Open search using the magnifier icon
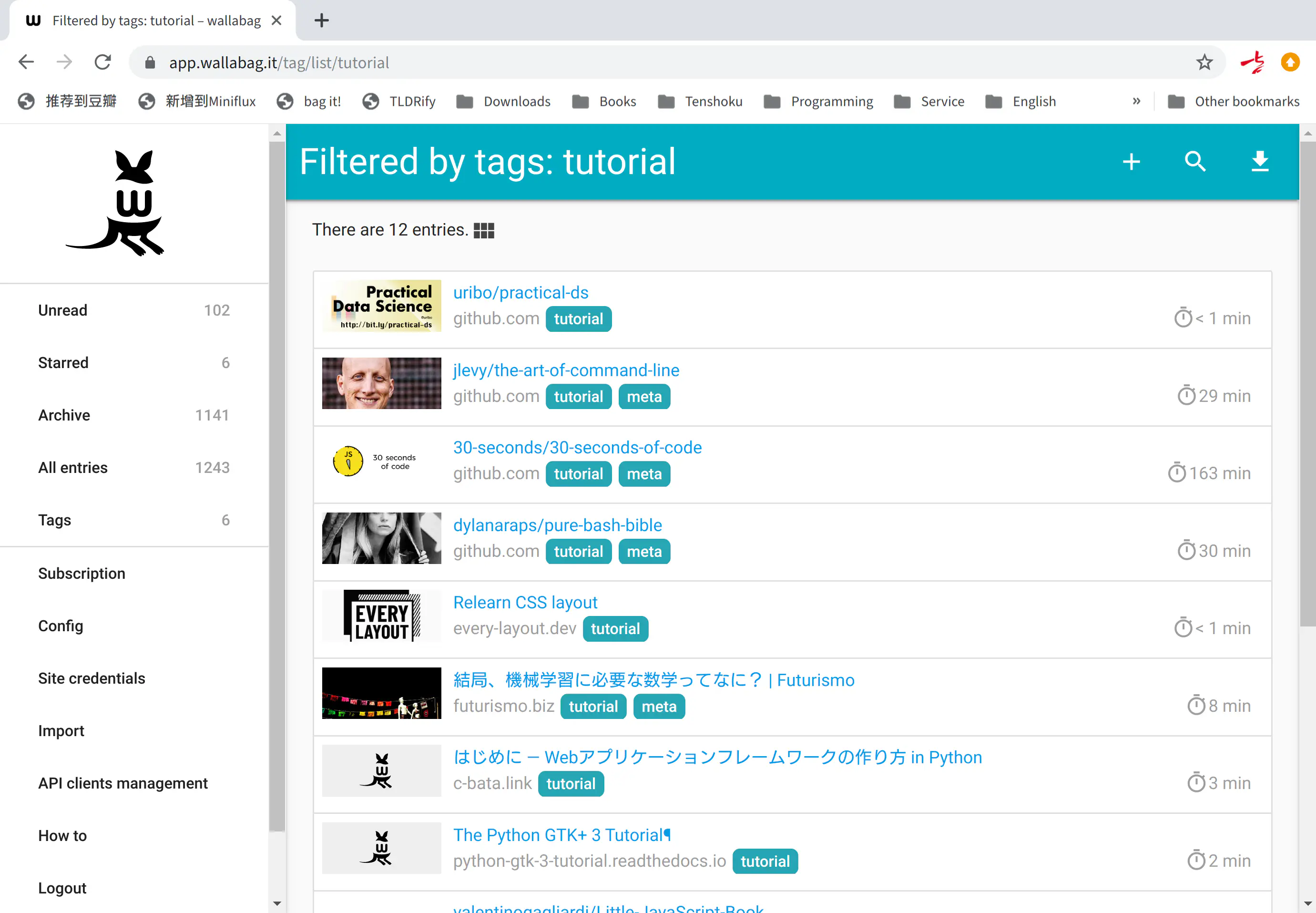This screenshot has height=913, width=1316. pos(1196,162)
